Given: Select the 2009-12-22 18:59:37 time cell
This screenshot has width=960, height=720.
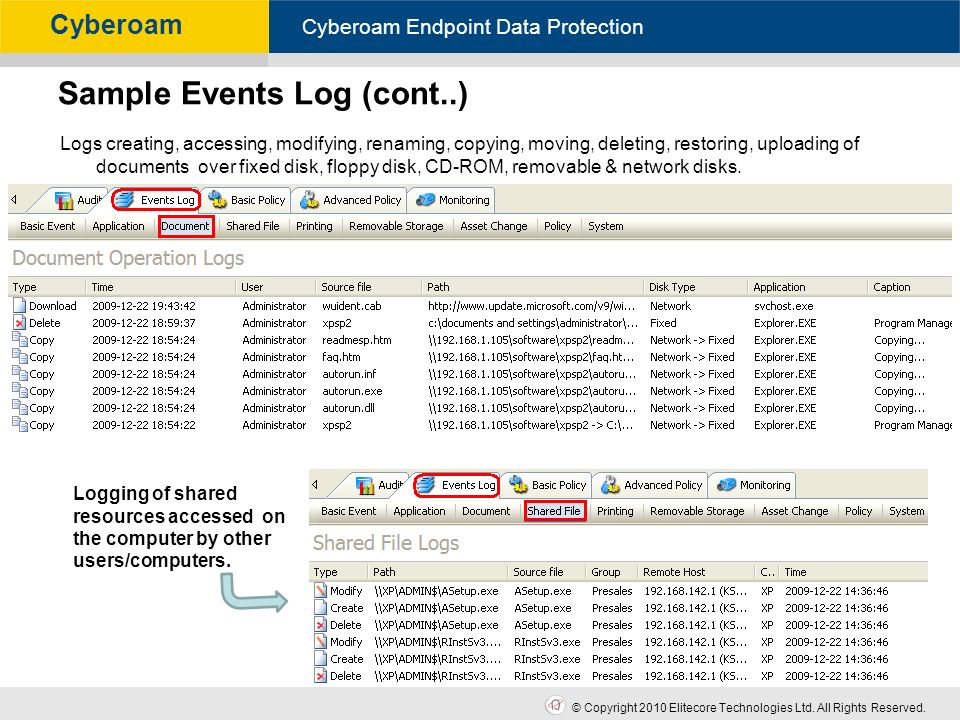Looking at the screenshot, I should pyautogui.click(x=144, y=323).
